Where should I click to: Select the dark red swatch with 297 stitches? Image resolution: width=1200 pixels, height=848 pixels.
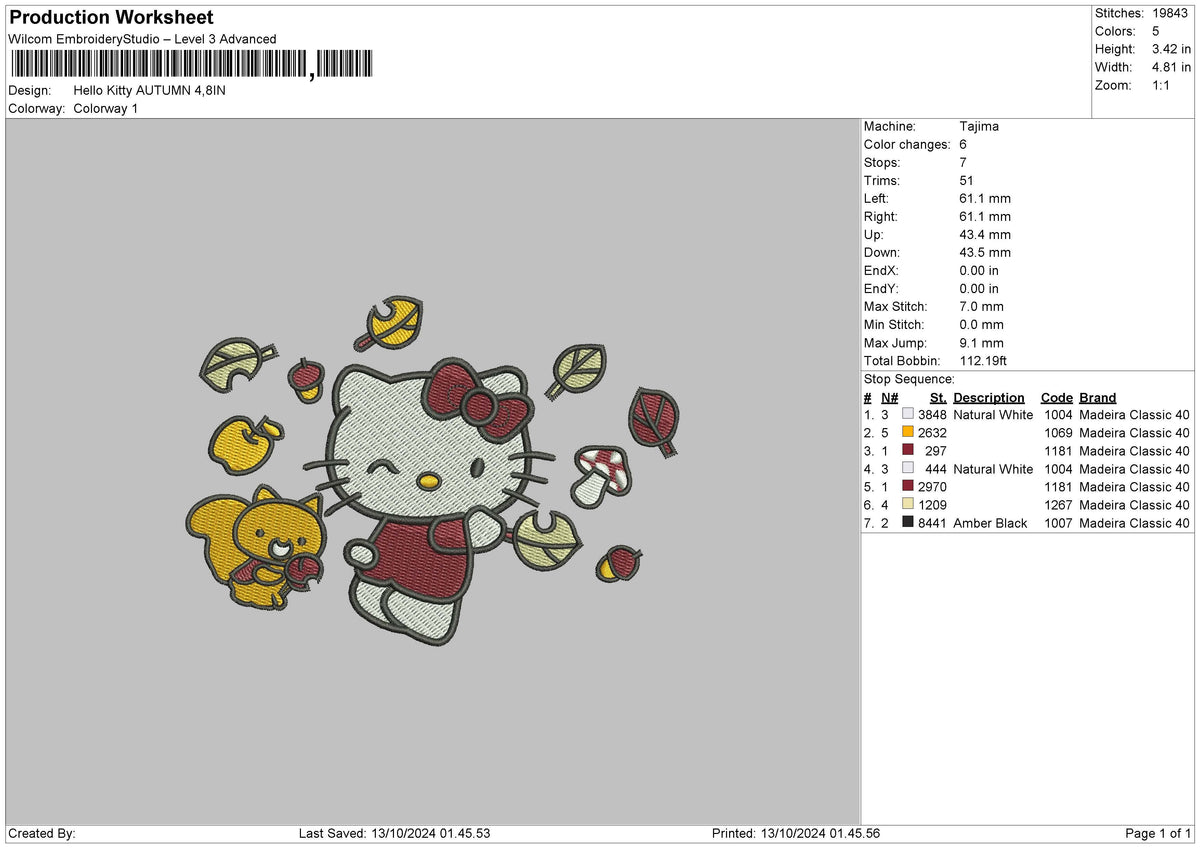point(908,451)
